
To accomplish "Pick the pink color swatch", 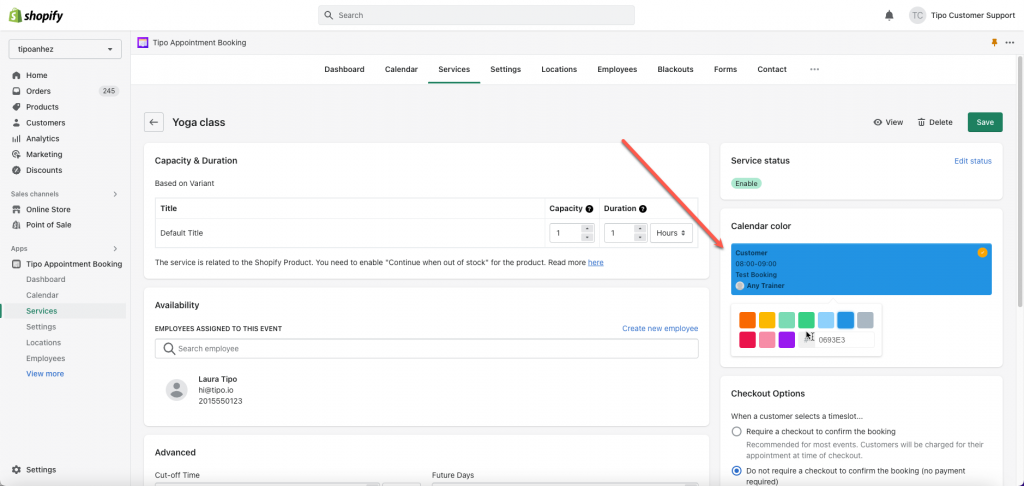I will pos(767,340).
